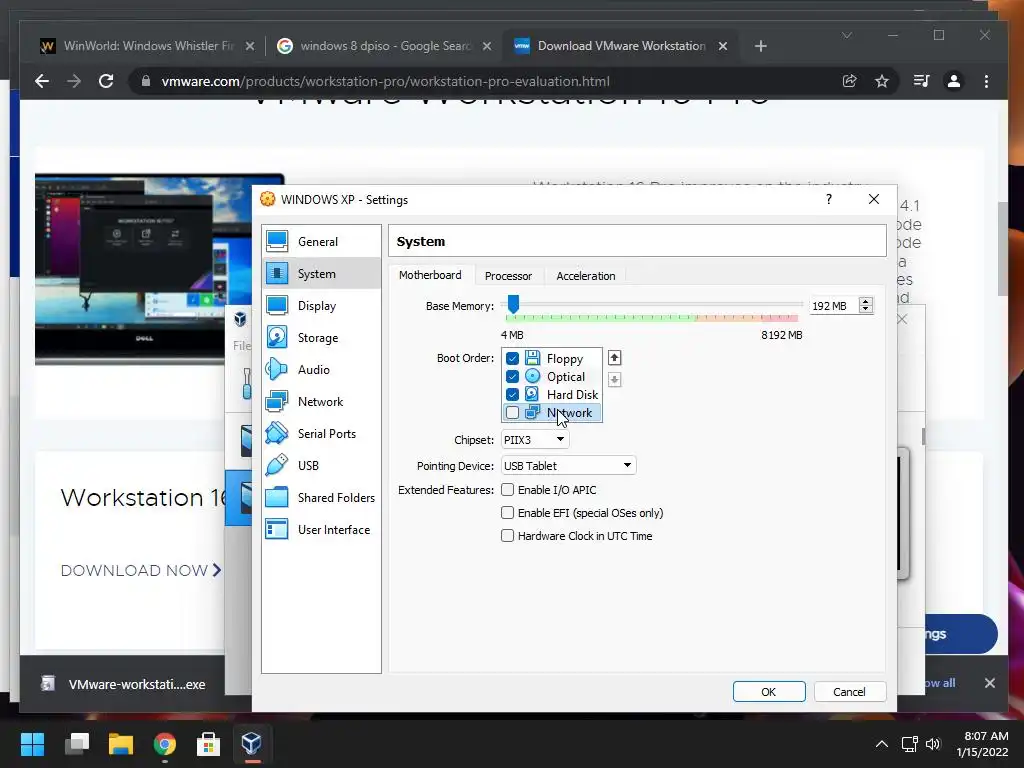The height and width of the screenshot is (768, 1024).
Task: Switch to Processor tab
Action: click(x=508, y=276)
